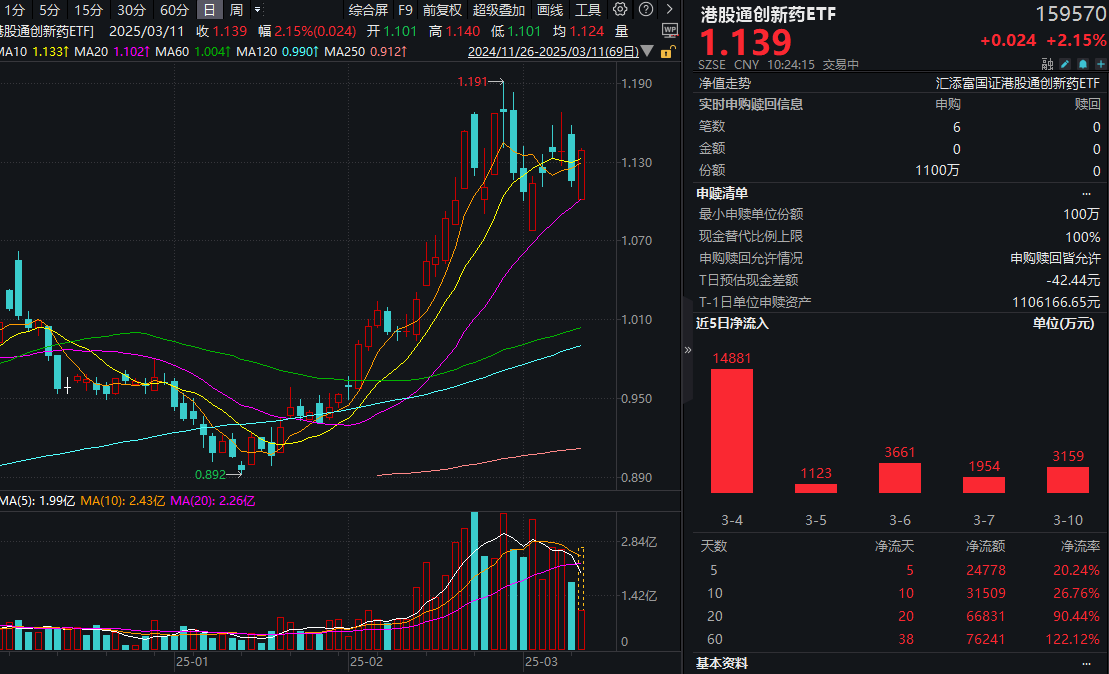Open the period dropdown arrow next to 周

(256, 10)
